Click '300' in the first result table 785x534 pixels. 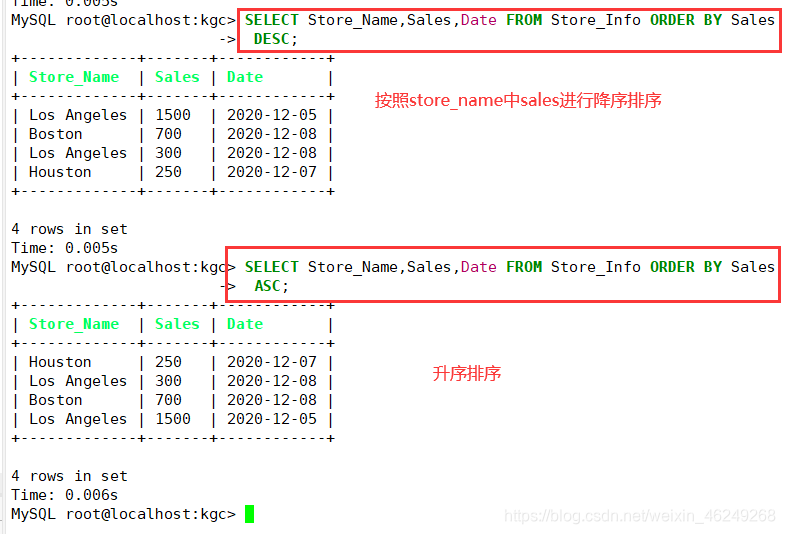click(168, 153)
